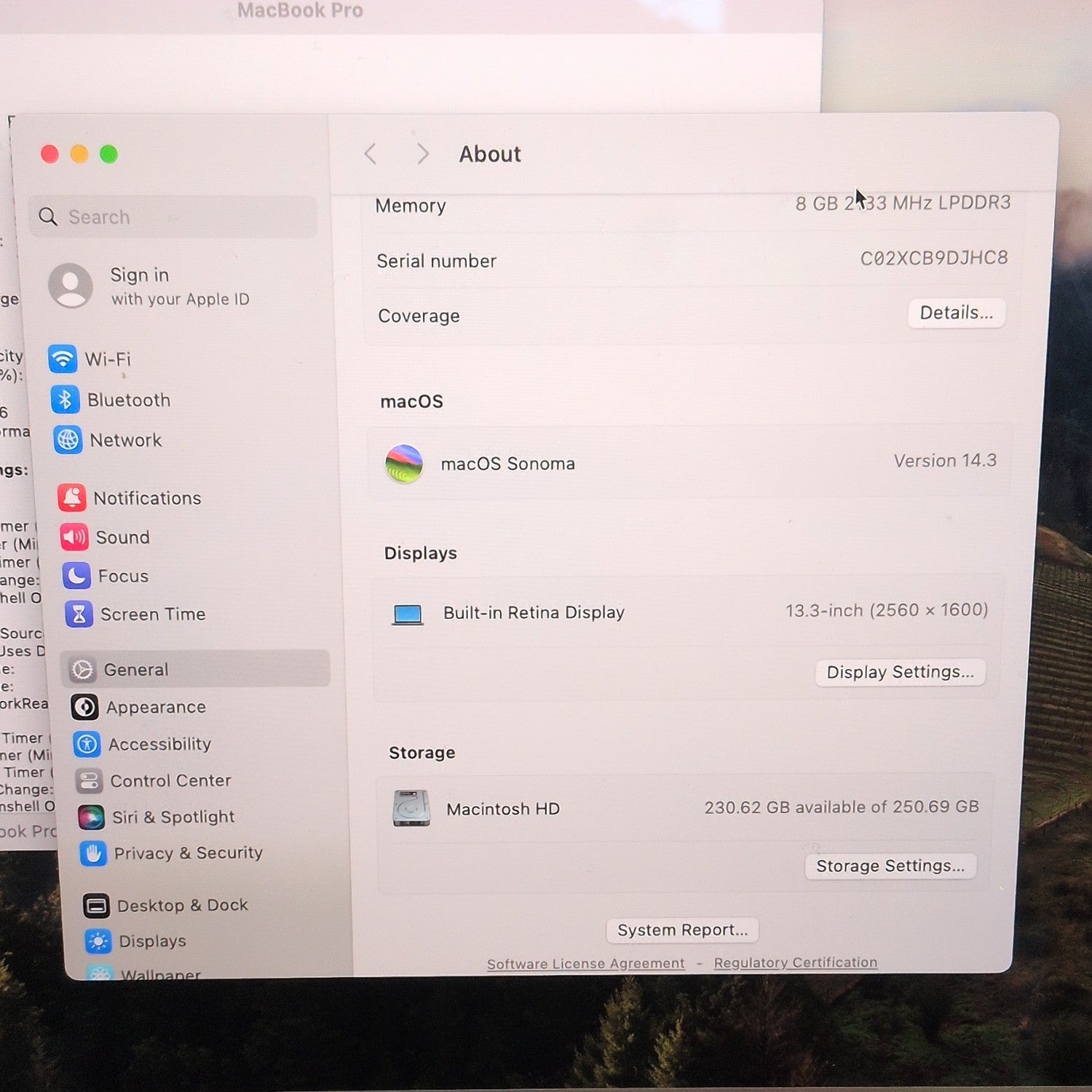Open Storage Settings button
The width and height of the screenshot is (1092, 1092).
click(890, 866)
